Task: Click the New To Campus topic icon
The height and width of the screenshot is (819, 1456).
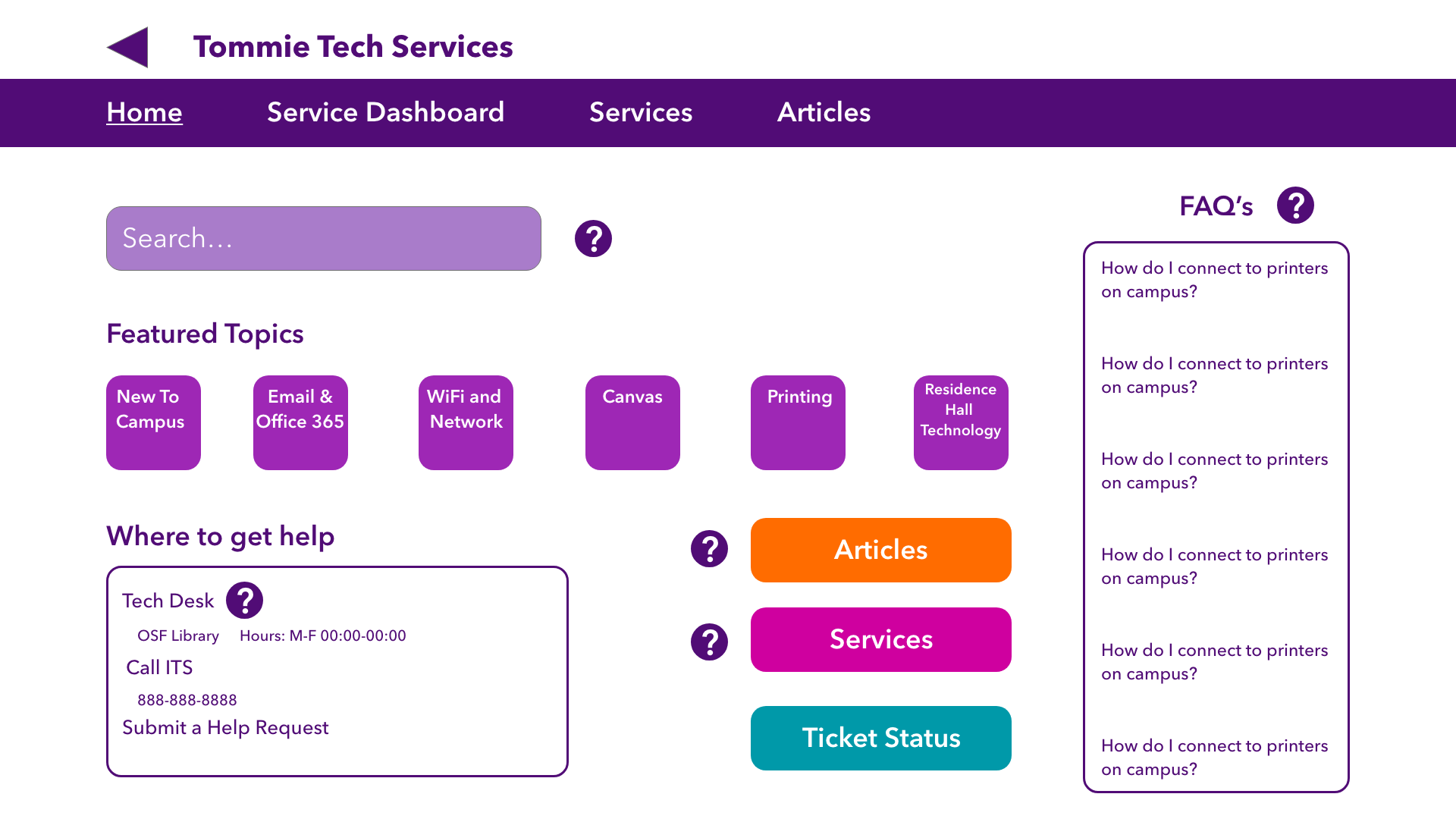Action: (153, 422)
